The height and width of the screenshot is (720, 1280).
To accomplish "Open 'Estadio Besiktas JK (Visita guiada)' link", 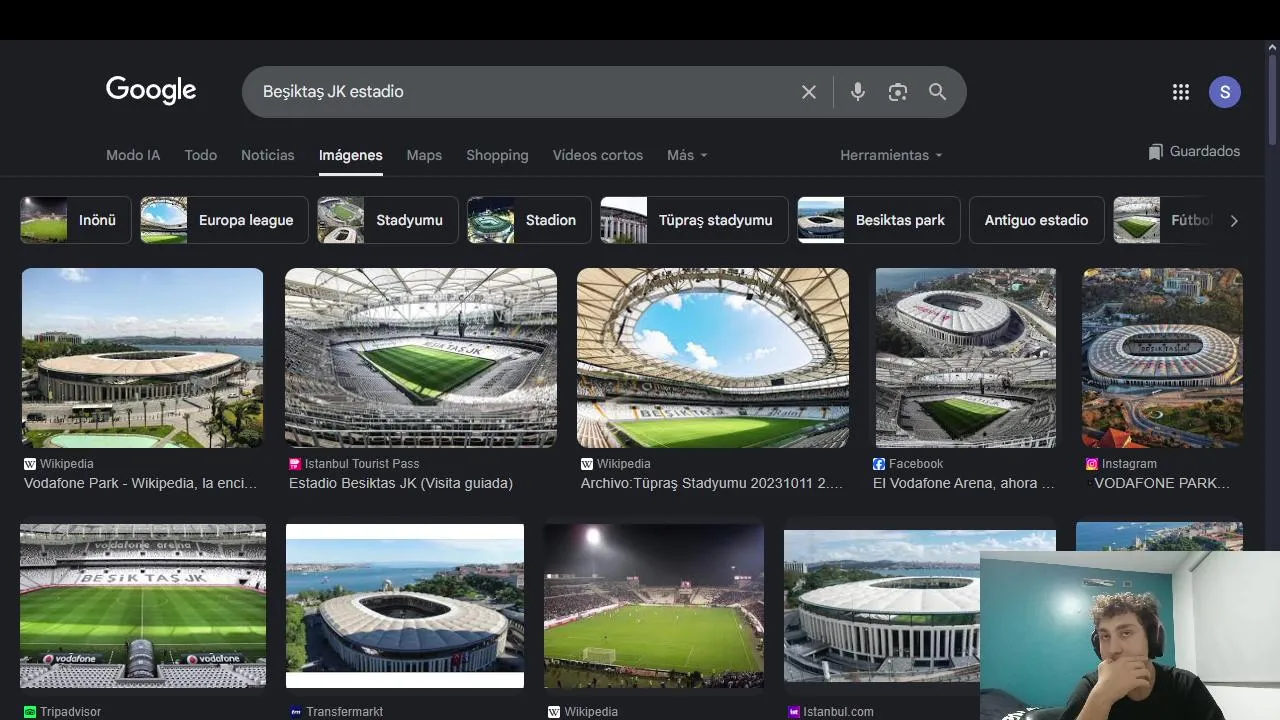I will pyautogui.click(x=401, y=483).
